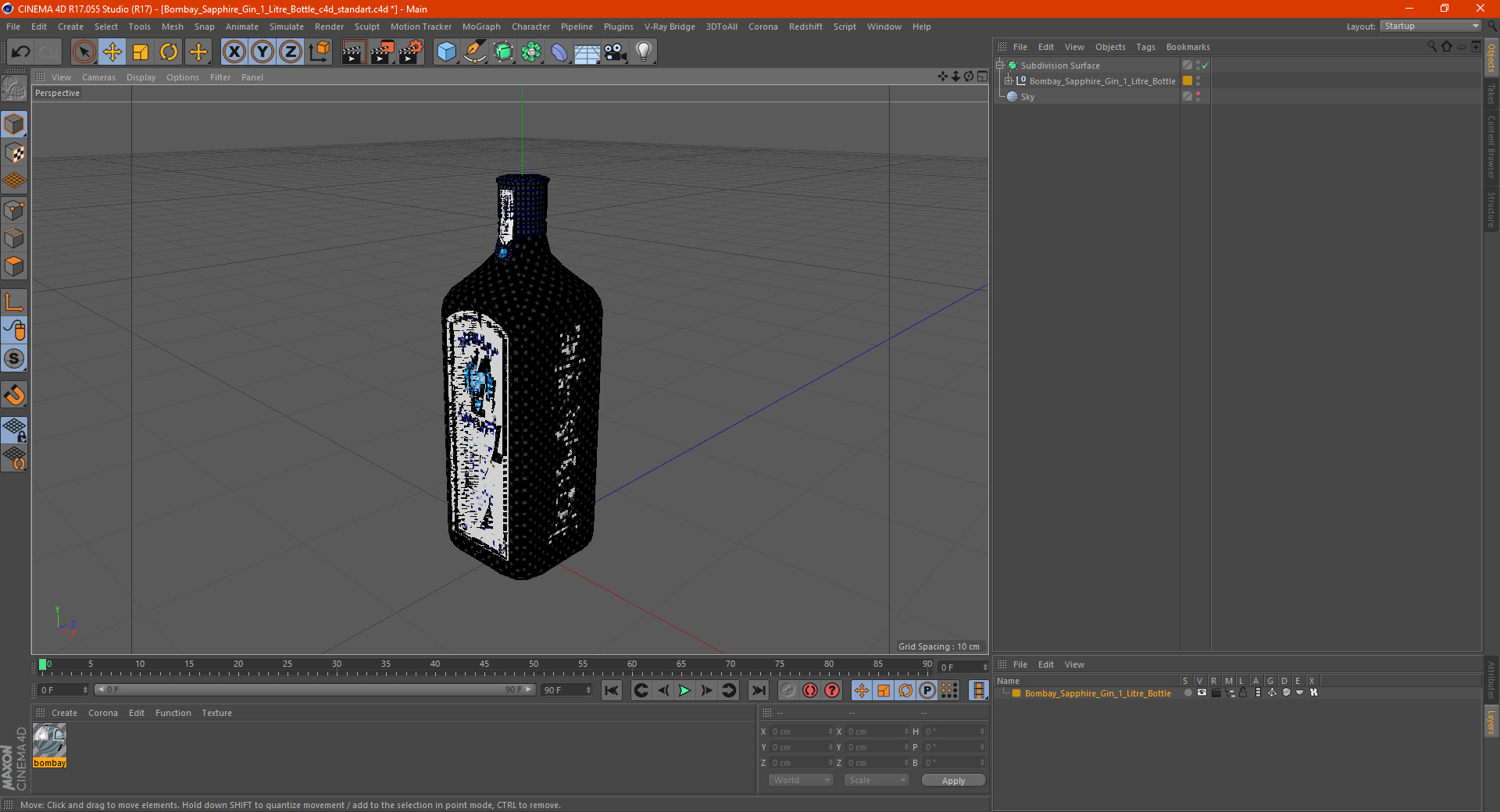Open the Scale mode dropdown
The width and height of the screenshot is (1500, 812).
(877, 780)
